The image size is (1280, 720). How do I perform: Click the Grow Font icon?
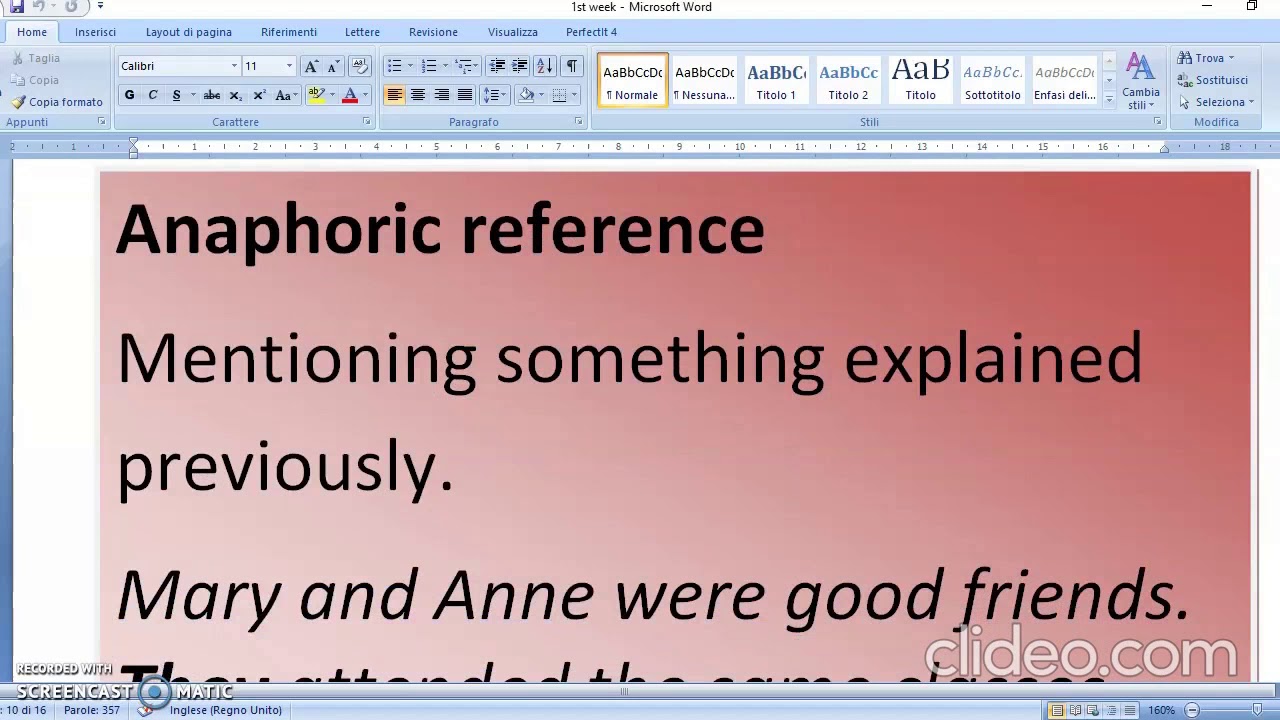[x=311, y=66]
